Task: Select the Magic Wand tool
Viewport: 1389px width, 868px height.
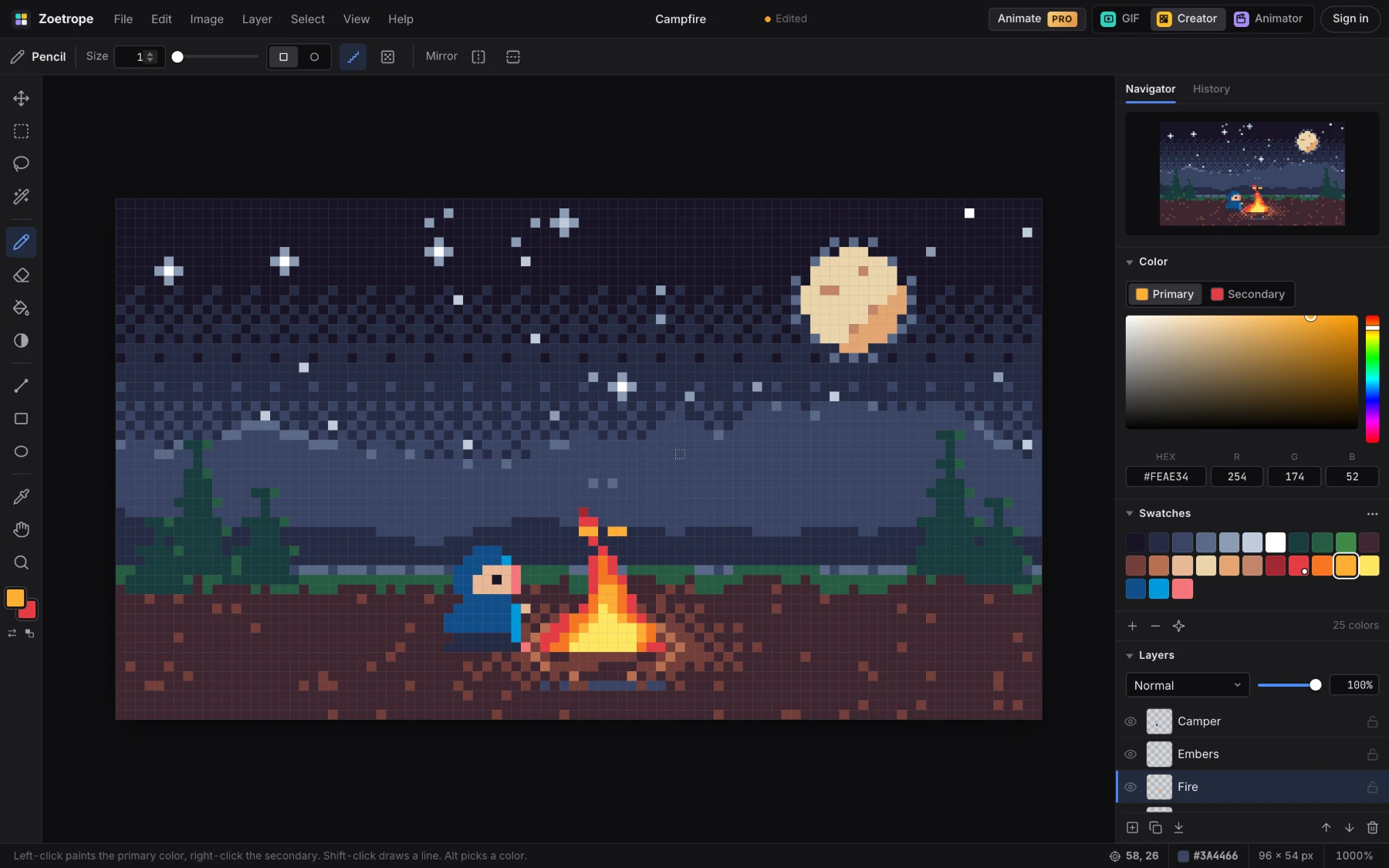Action: pyautogui.click(x=21, y=197)
